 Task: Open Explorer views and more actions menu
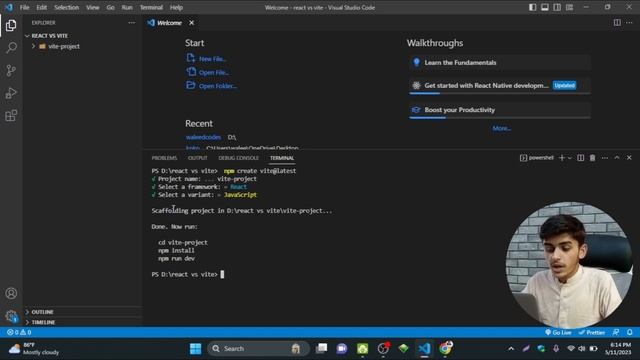(x=131, y=23)
